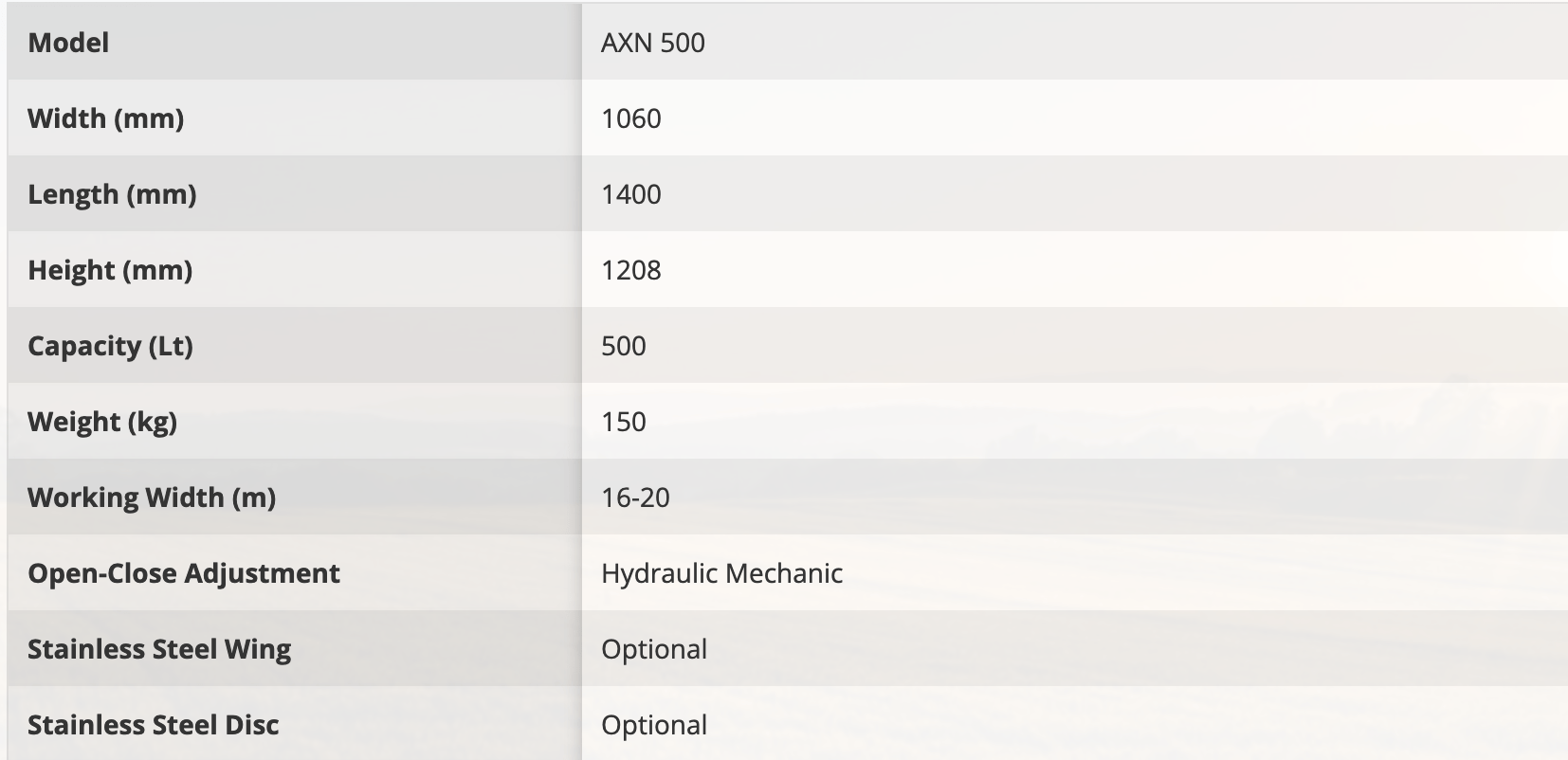Click the Weight (kg) label
This screenshot has height=760, width=1568.
pos(102,422)
